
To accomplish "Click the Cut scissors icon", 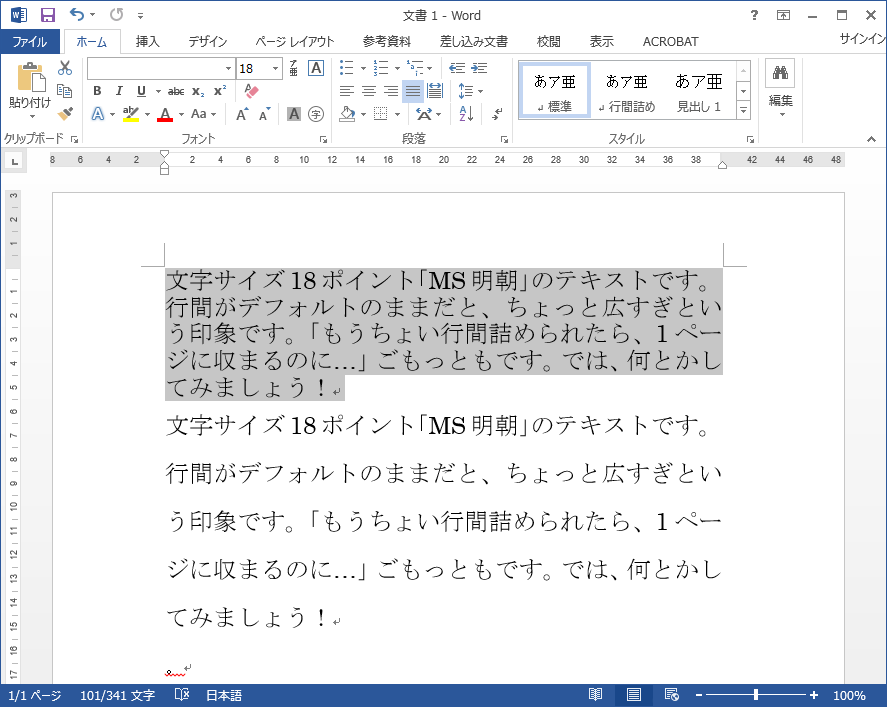I will tap(65, 68).
